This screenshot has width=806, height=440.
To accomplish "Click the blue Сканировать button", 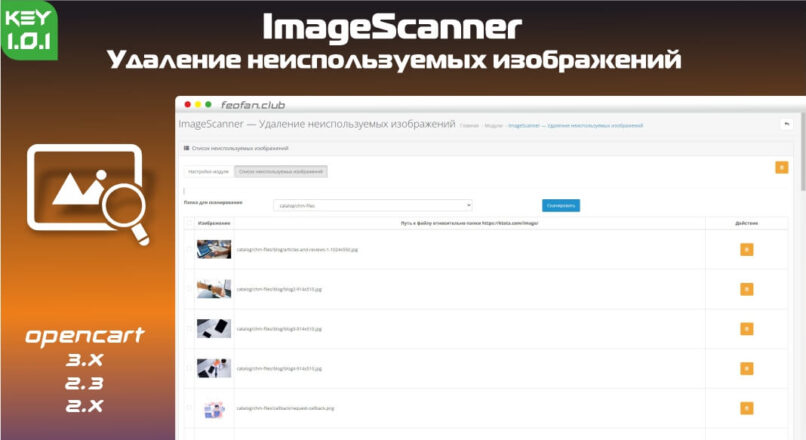I will (x=561, y=206).
